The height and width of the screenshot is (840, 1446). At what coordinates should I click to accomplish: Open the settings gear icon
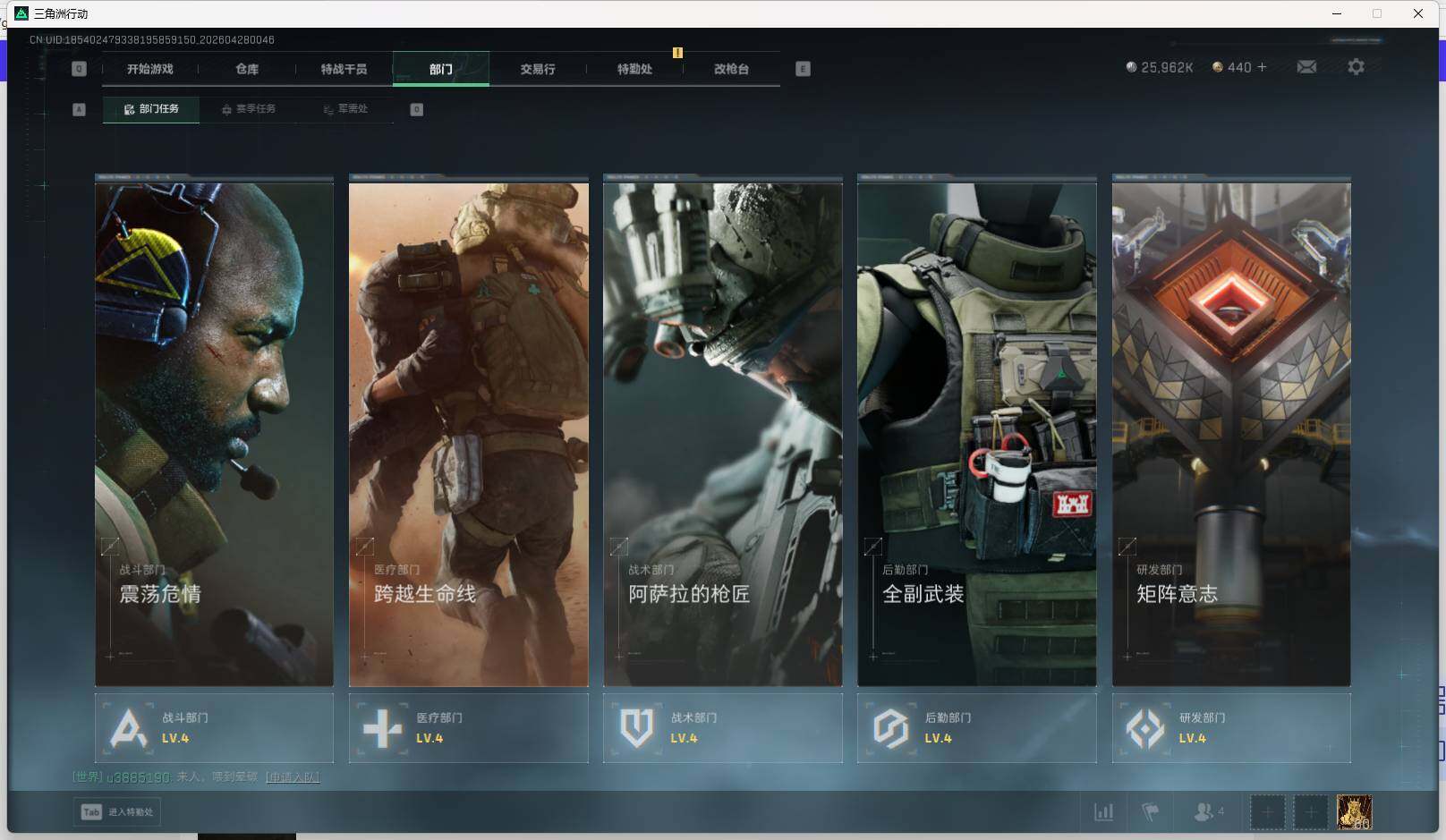tap(1356, 67)
